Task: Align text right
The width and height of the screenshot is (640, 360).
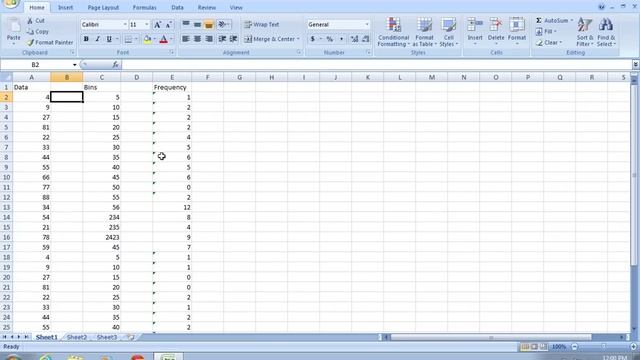Action: (209, 39)
